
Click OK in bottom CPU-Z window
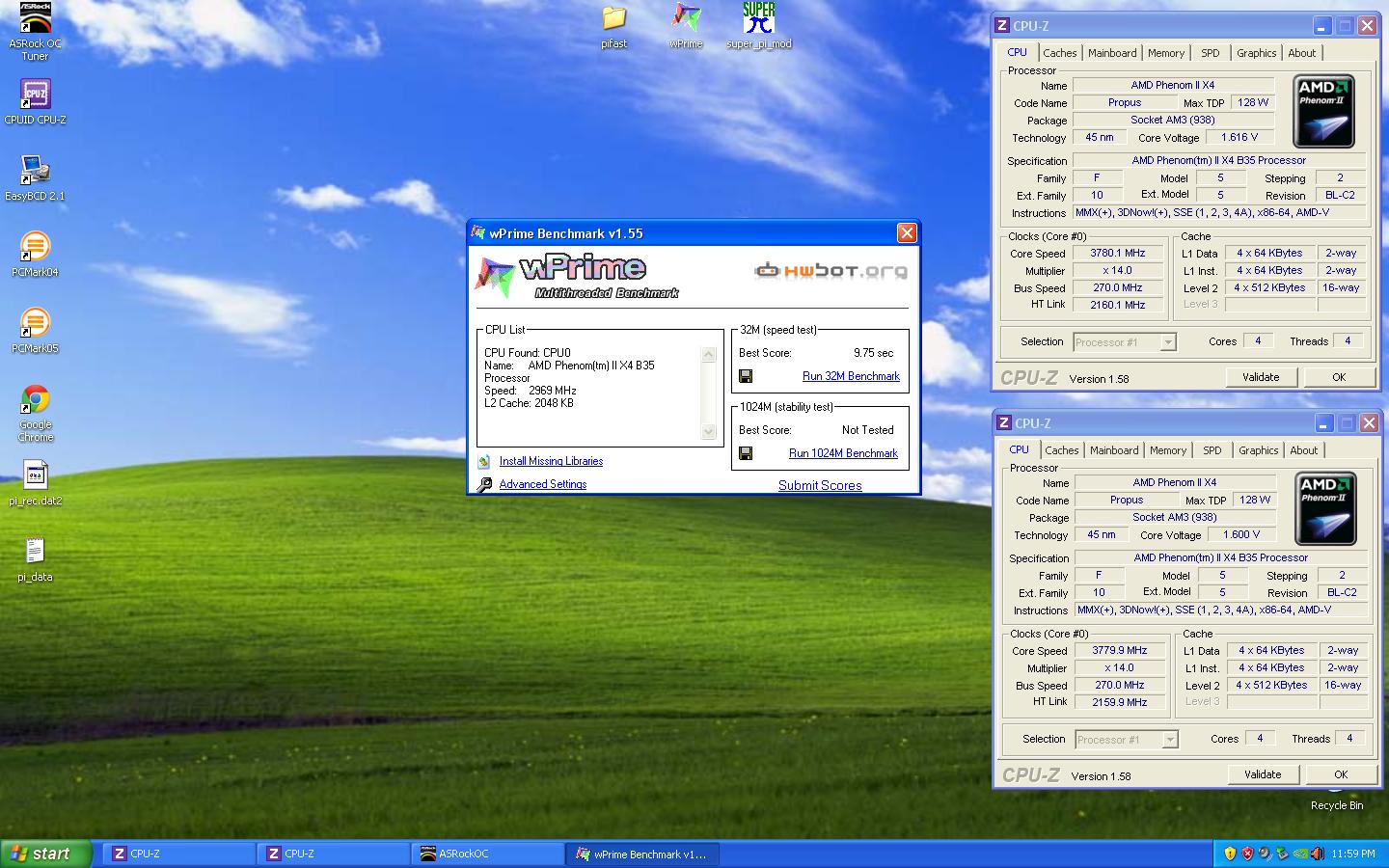tap(1341, 774)
